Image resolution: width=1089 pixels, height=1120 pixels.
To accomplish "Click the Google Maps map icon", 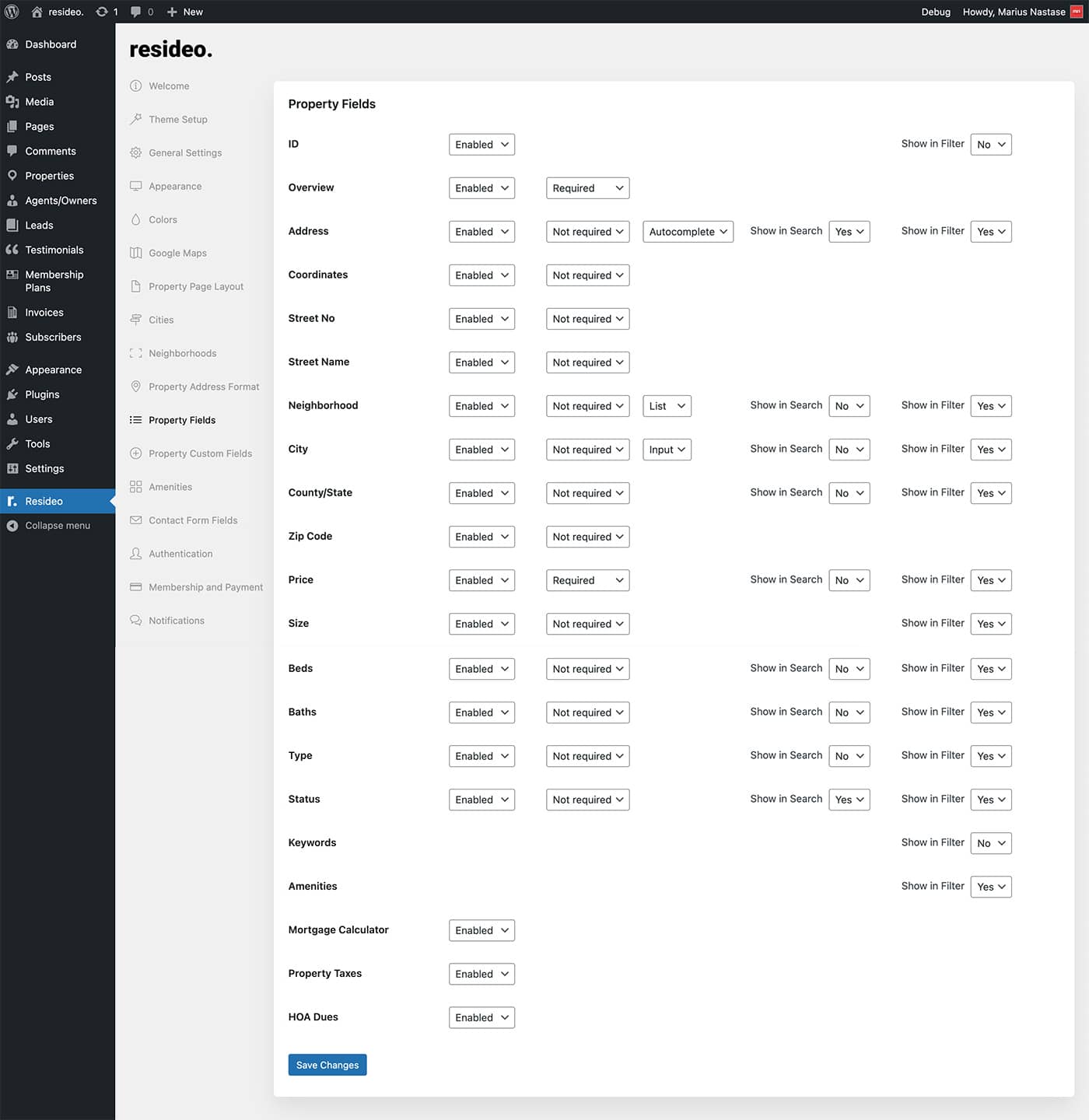I will point(136,253).
